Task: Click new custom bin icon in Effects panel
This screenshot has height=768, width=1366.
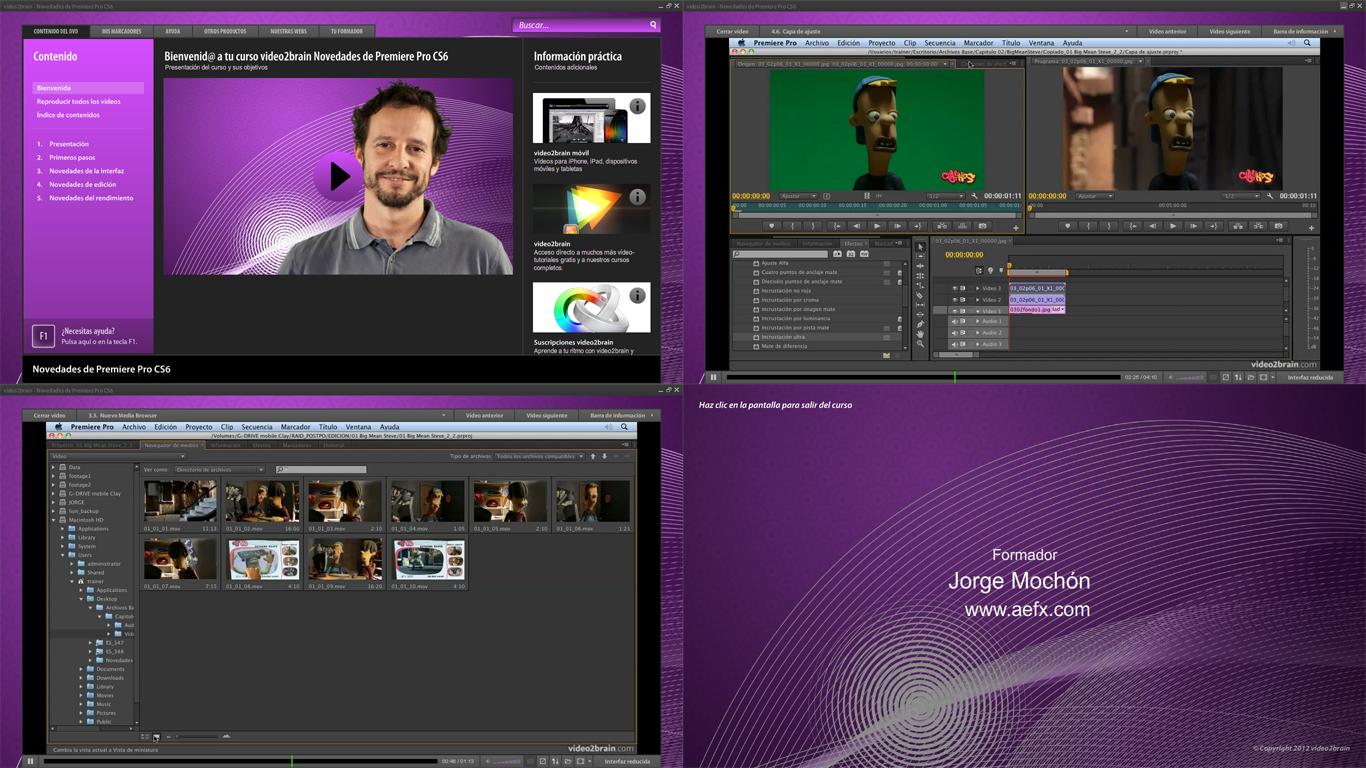Action: pos(886,355)
